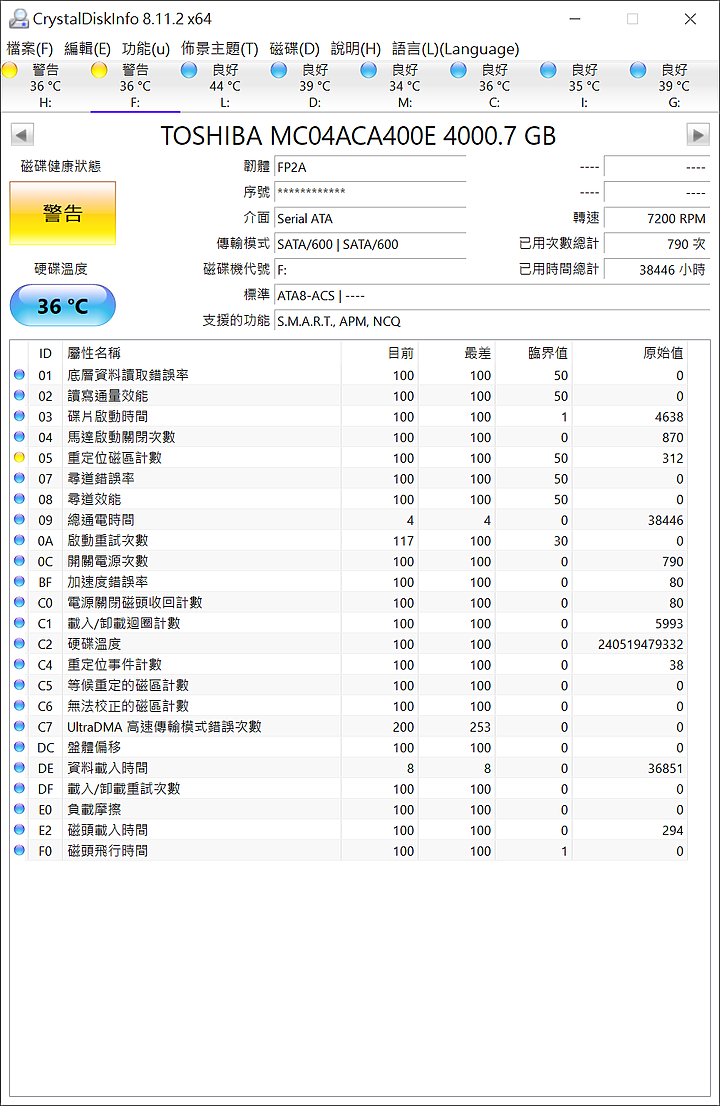Click the 790 次 power on count field

[657, 244]
